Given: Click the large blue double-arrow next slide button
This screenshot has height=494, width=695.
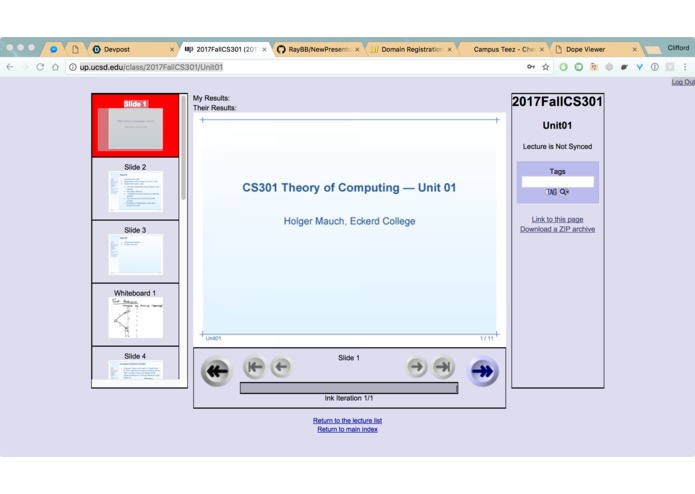Looking at the screenshot, I should pyautogui.click(x=483, y=371).
